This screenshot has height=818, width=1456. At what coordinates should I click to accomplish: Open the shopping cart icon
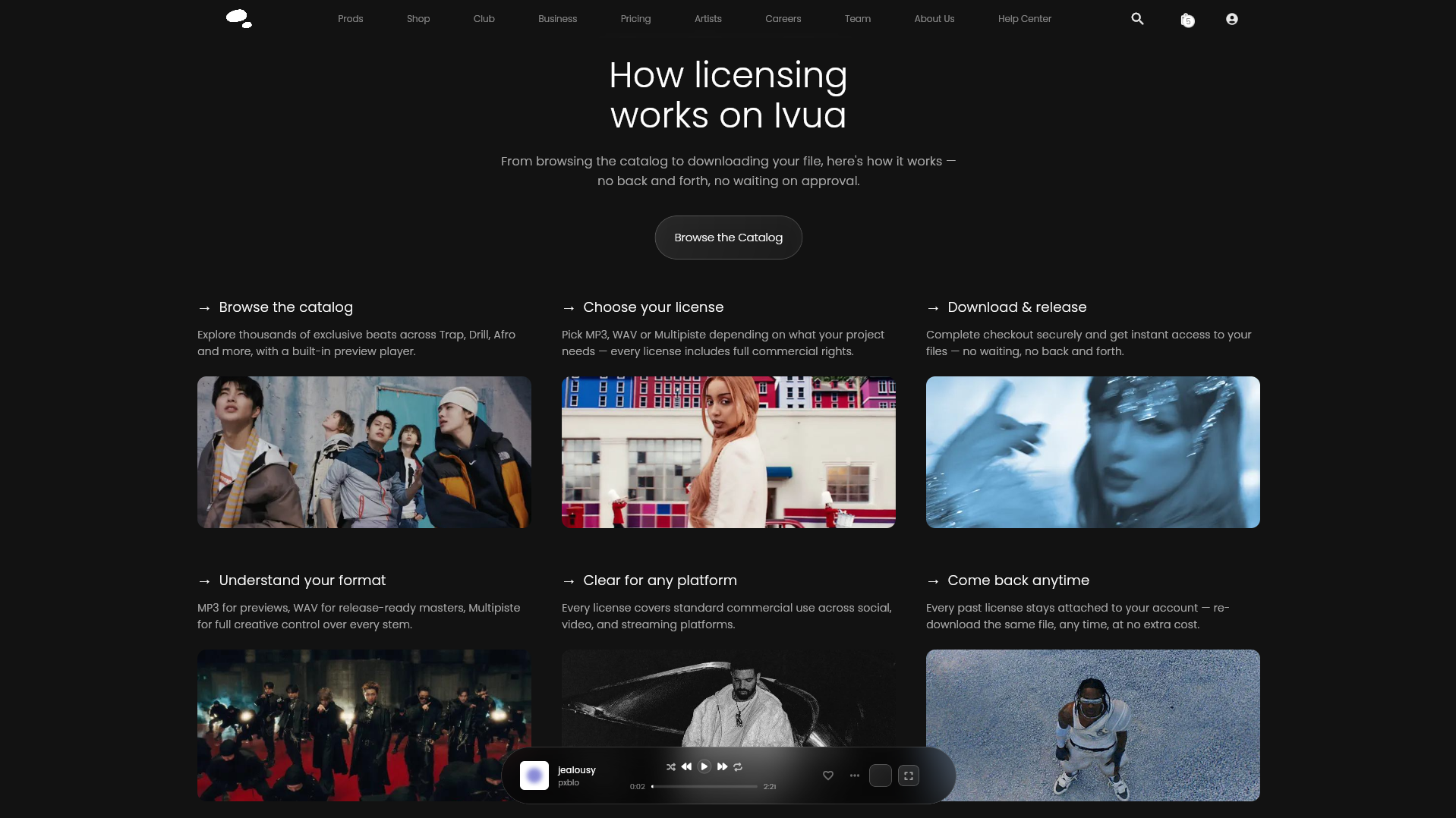(x=1187, y=20)
